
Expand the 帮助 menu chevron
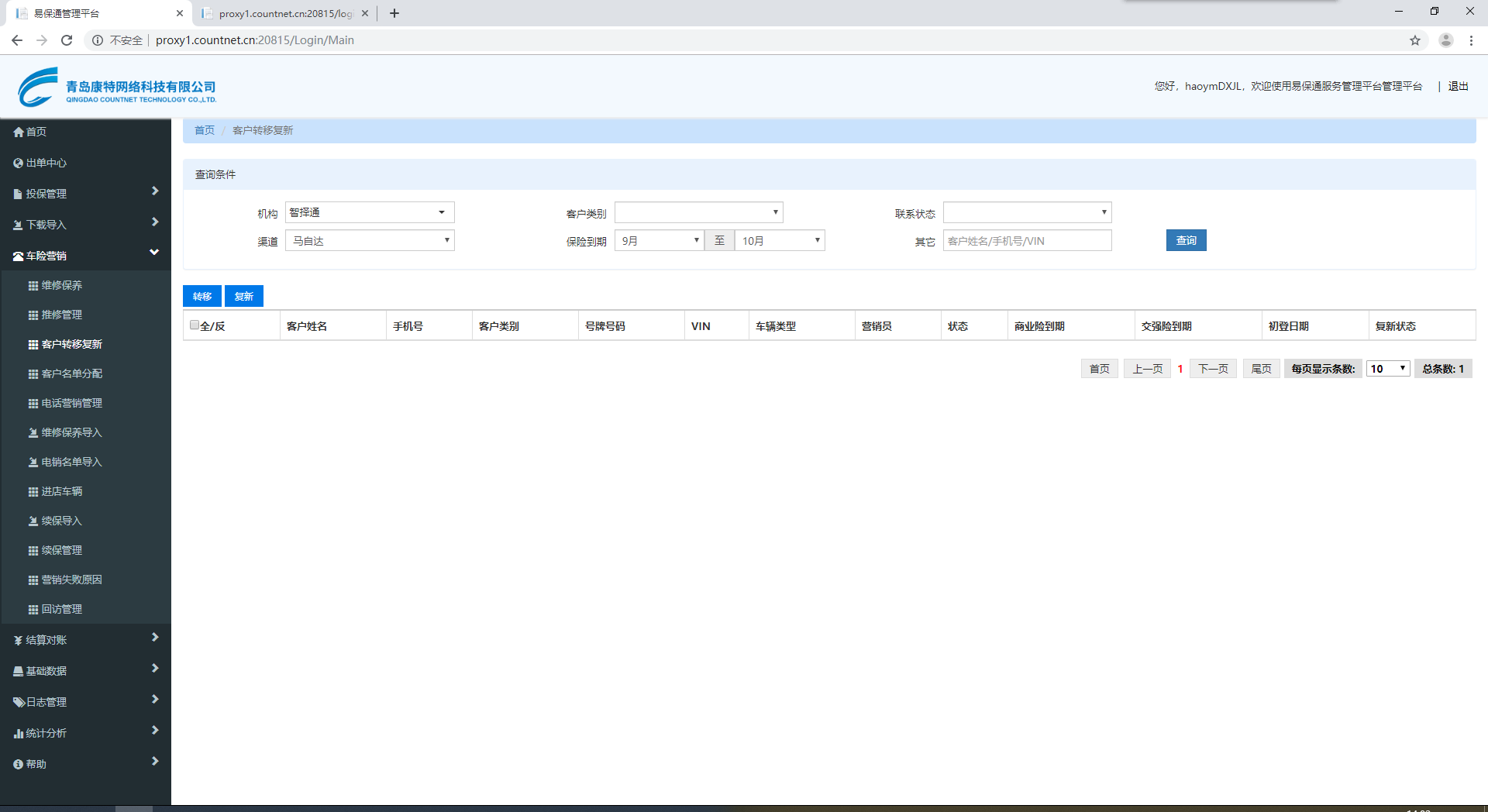tap(155, 762)
